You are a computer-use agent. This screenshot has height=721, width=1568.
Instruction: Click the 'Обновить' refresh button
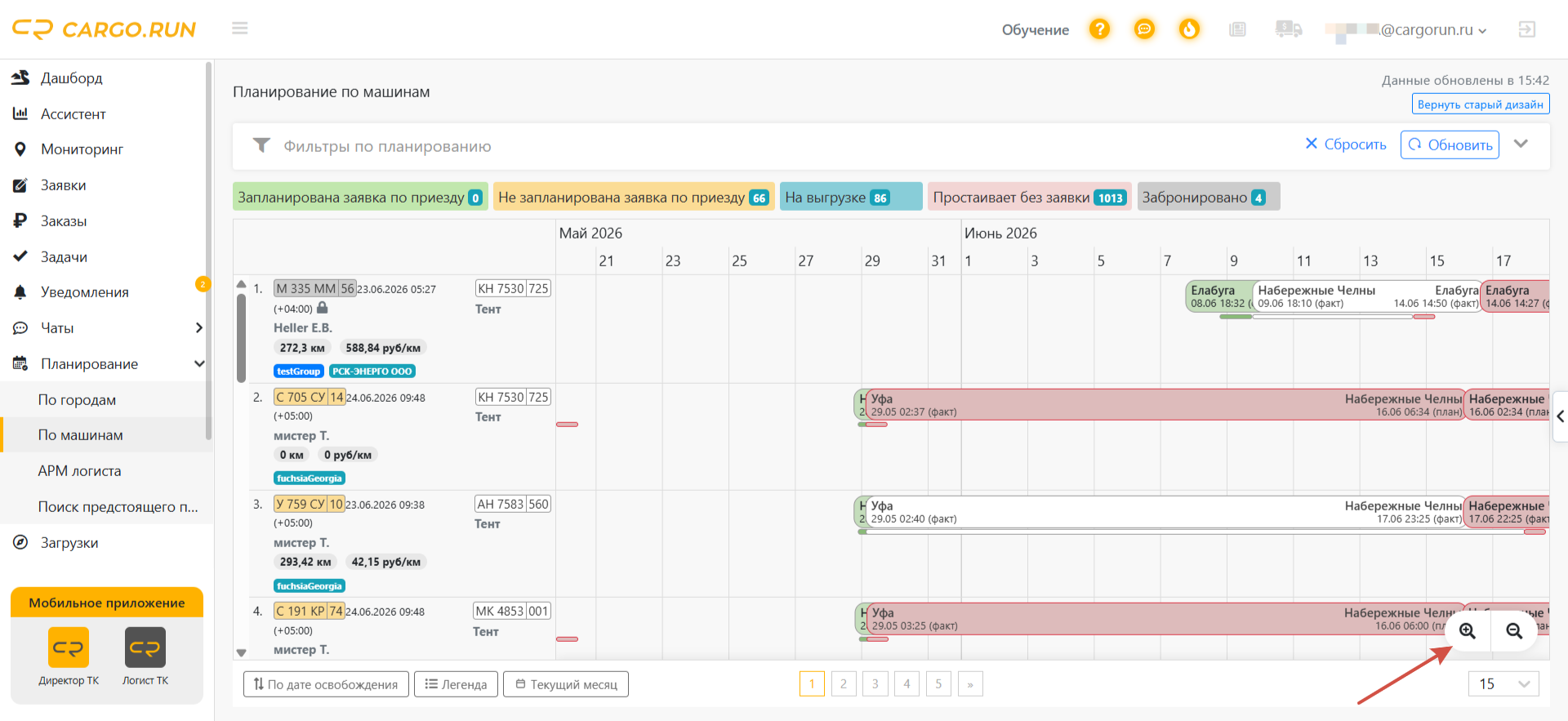point(1450,145)
